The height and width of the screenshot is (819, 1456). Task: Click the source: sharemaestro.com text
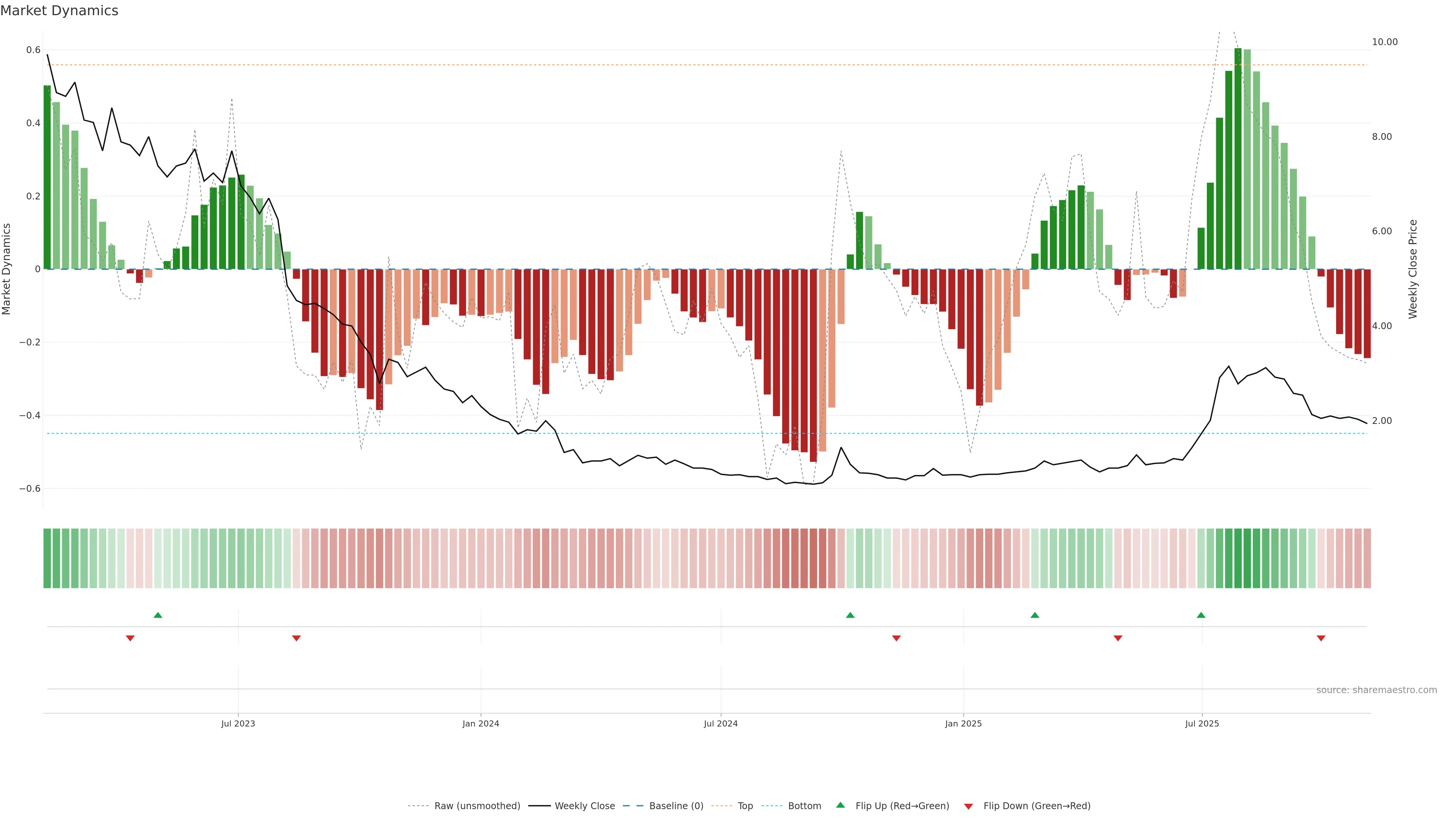click(1376, 690)
